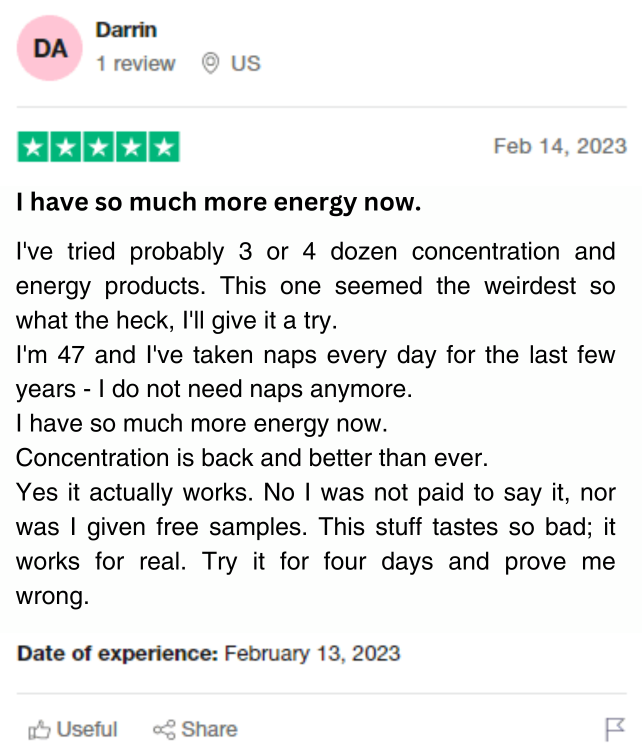Click the February 13, 2023 experience date
The width and height of the screenshot is (642, 750).
point(312,654)
